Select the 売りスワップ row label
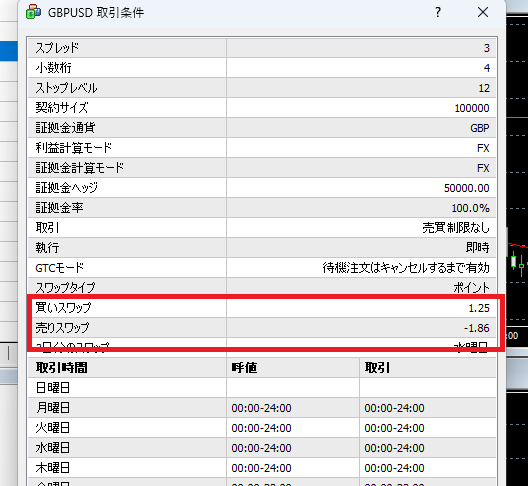Image resolution: width=528 pixels, height=486 pixels. 63,328
